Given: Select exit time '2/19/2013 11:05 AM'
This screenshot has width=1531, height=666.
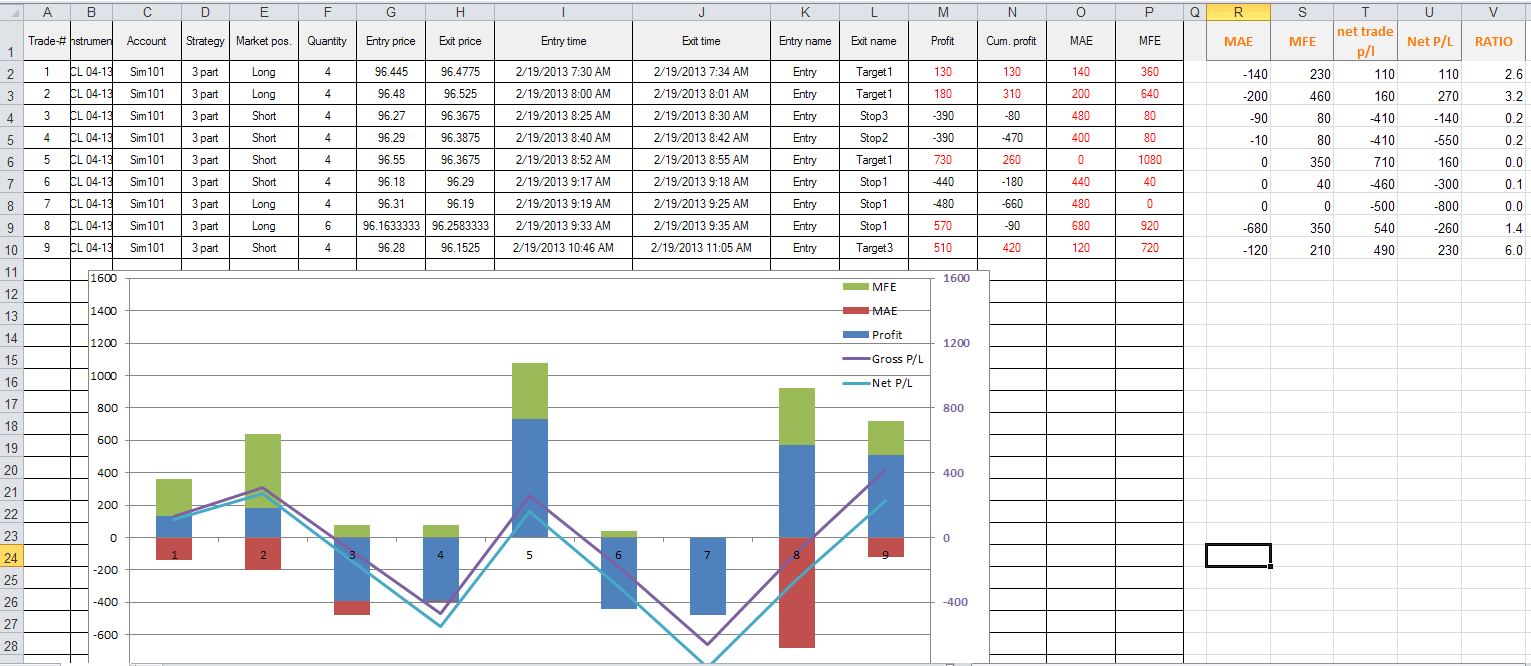Looking at the screenshot, I should point(701,247).
